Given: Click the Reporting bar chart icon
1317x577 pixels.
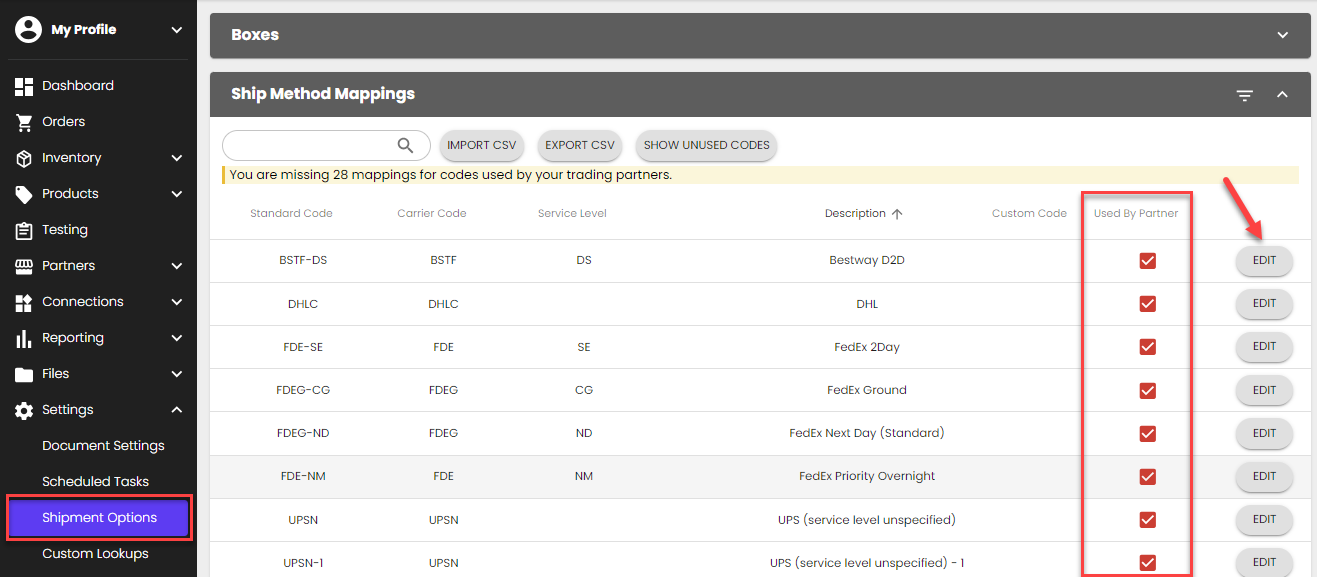Looking at the screenshot, I should pos(24,338).
